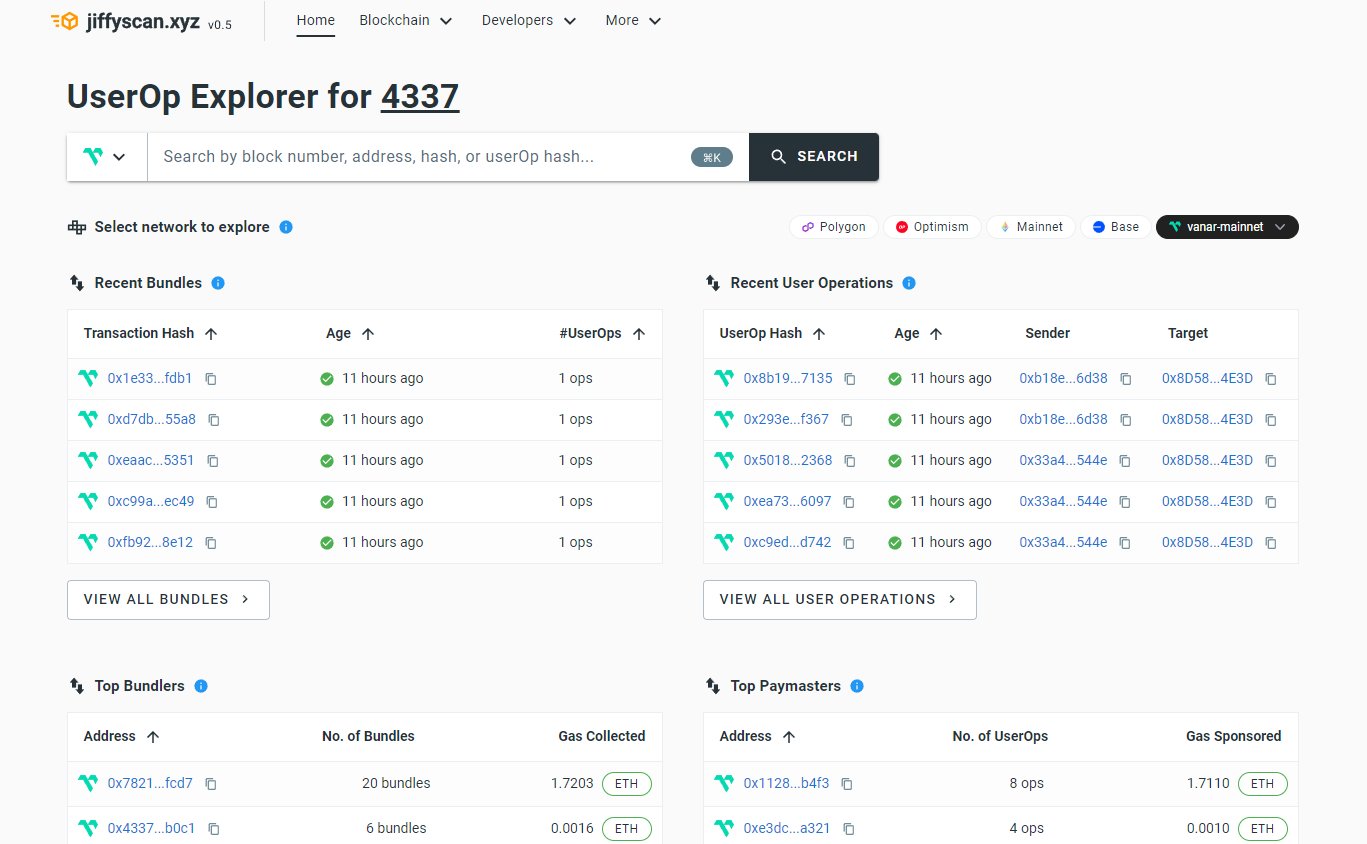Show info tooltip for Top Paymasters

pos(857,686)
